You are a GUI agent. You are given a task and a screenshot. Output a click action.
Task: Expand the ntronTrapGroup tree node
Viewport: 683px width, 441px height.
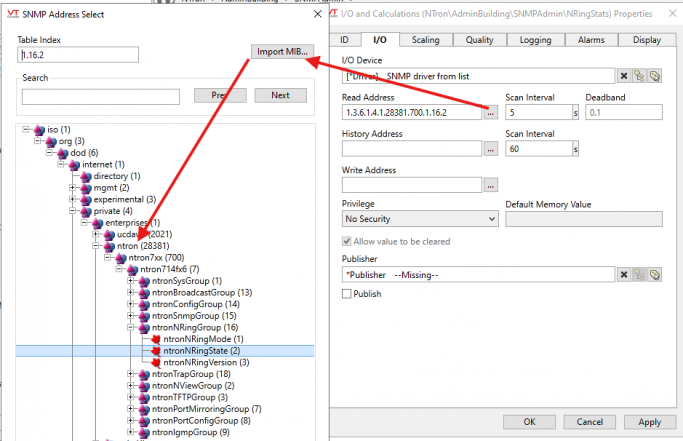coord(131,374)
